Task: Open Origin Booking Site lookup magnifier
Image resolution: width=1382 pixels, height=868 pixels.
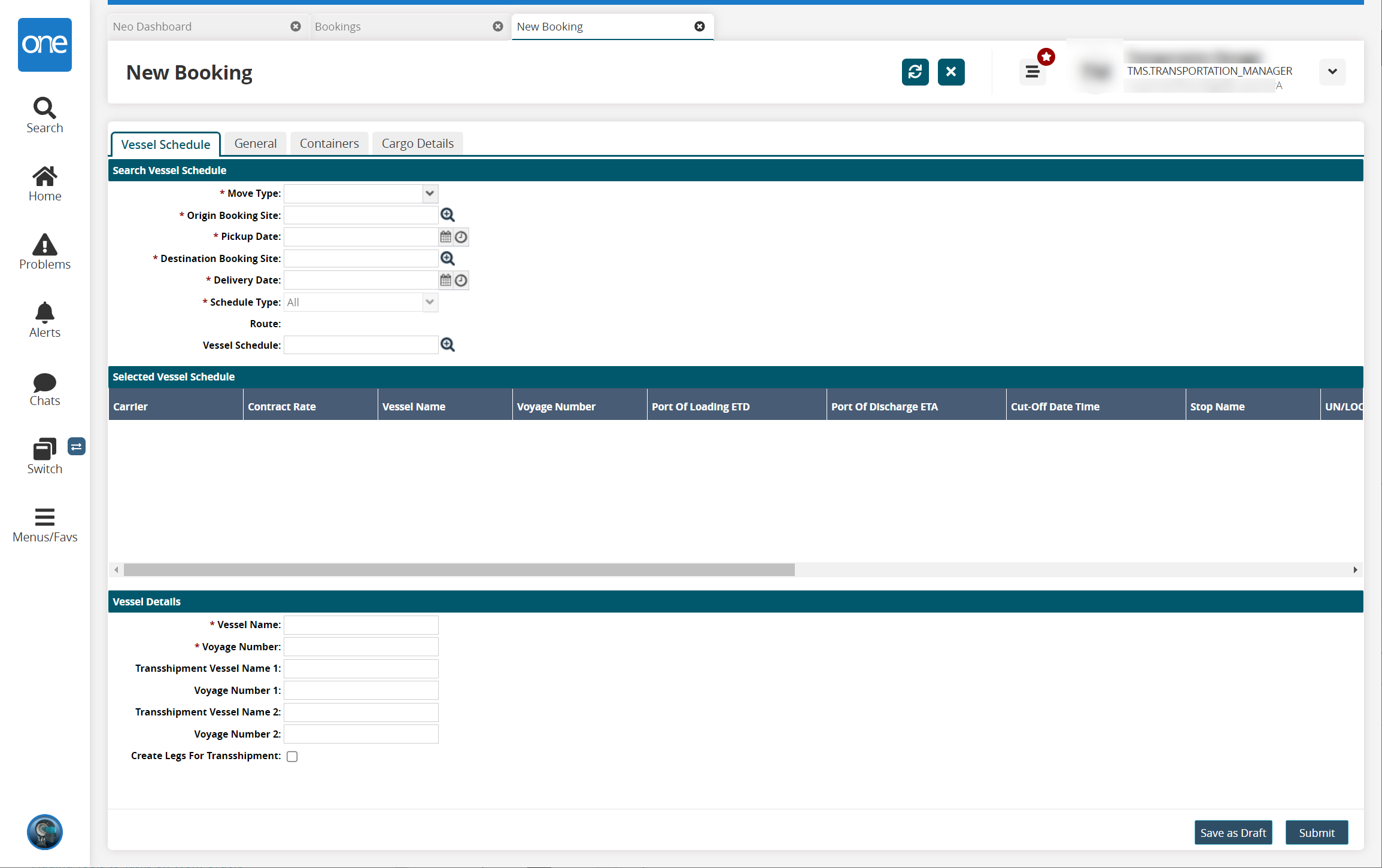Action: click(x=447, y=215)
